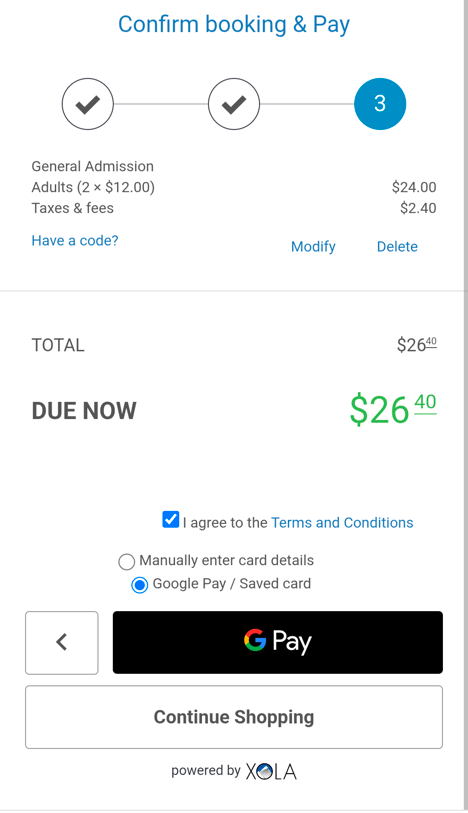Open the Have a code? link
The width and height of the screenshot is (468, 813).
pyautogui.click(x=75, y=241)
